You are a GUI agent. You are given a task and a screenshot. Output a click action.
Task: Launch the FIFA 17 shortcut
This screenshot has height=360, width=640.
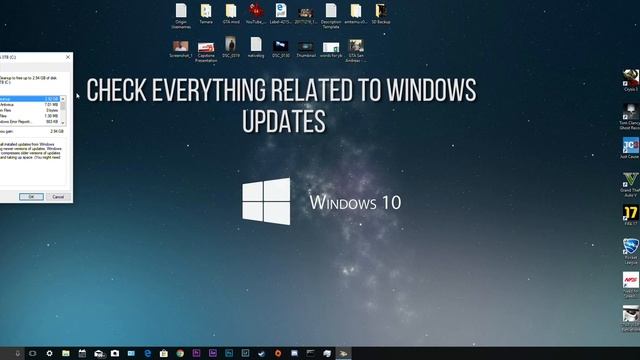tap(631, 216)
